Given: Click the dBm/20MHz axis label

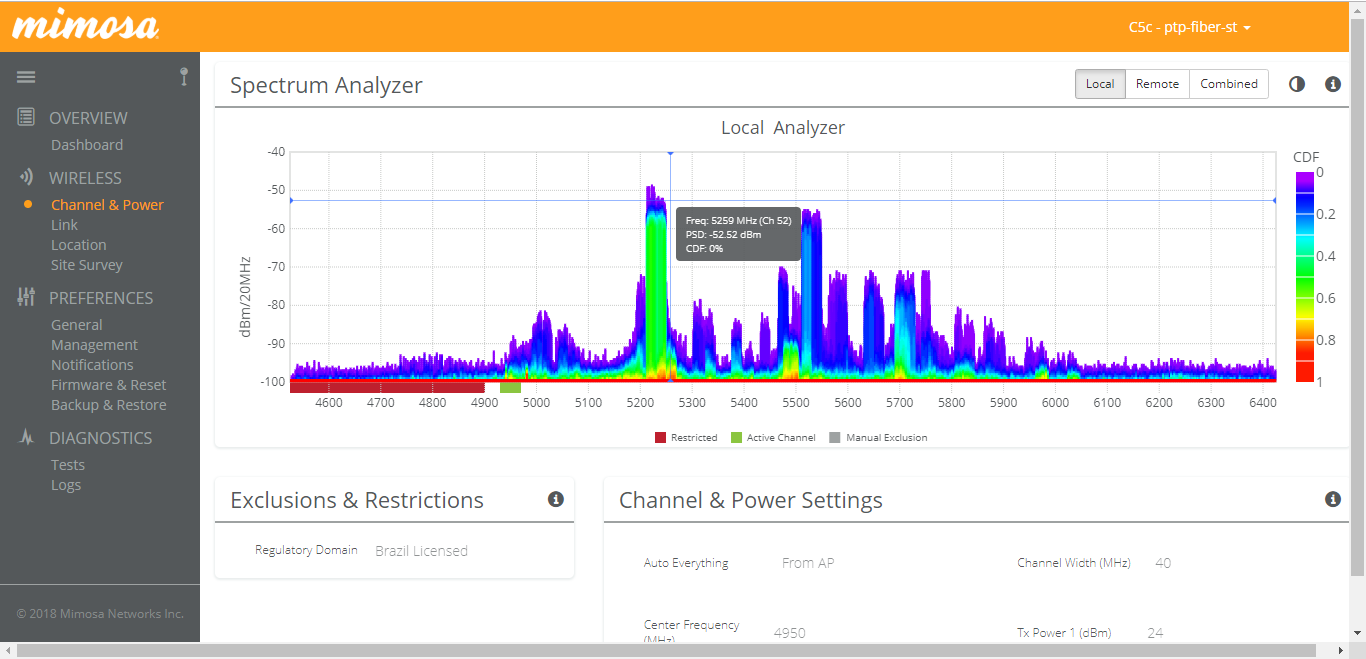Looking at the screenshot, I should point(245,296).
